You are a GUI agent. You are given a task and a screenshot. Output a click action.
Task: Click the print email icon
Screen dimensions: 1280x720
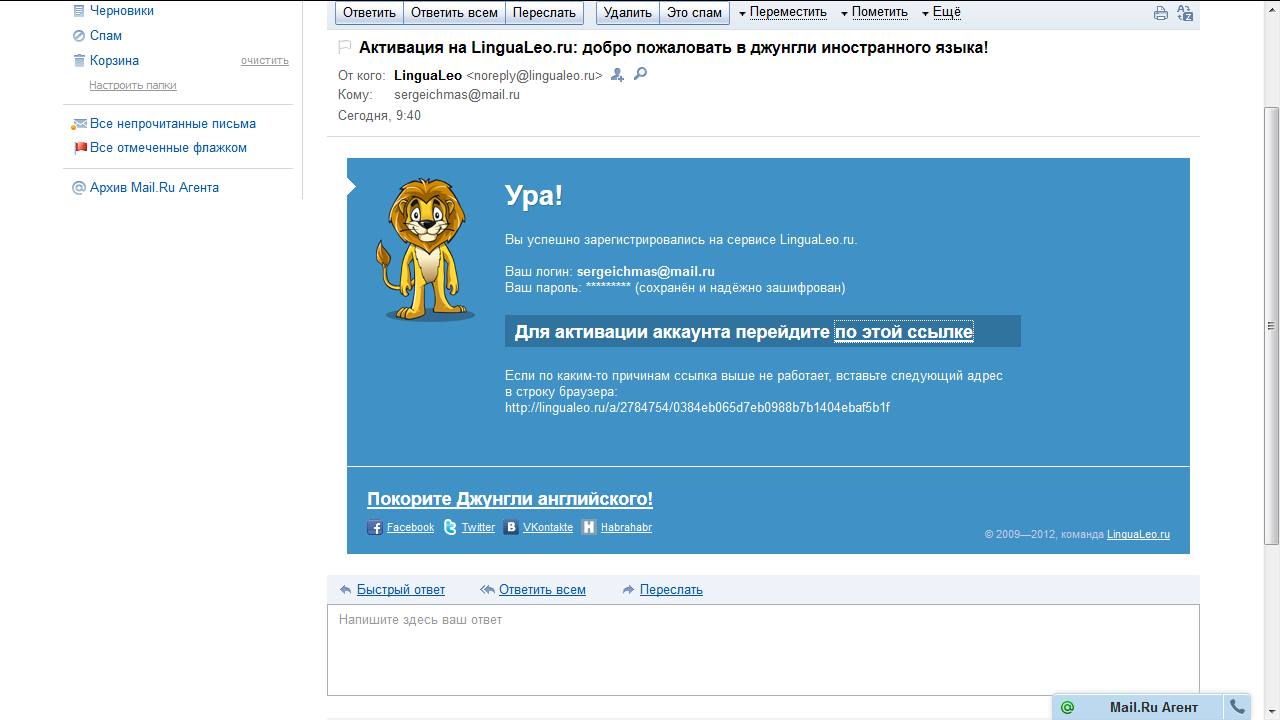1161,13
